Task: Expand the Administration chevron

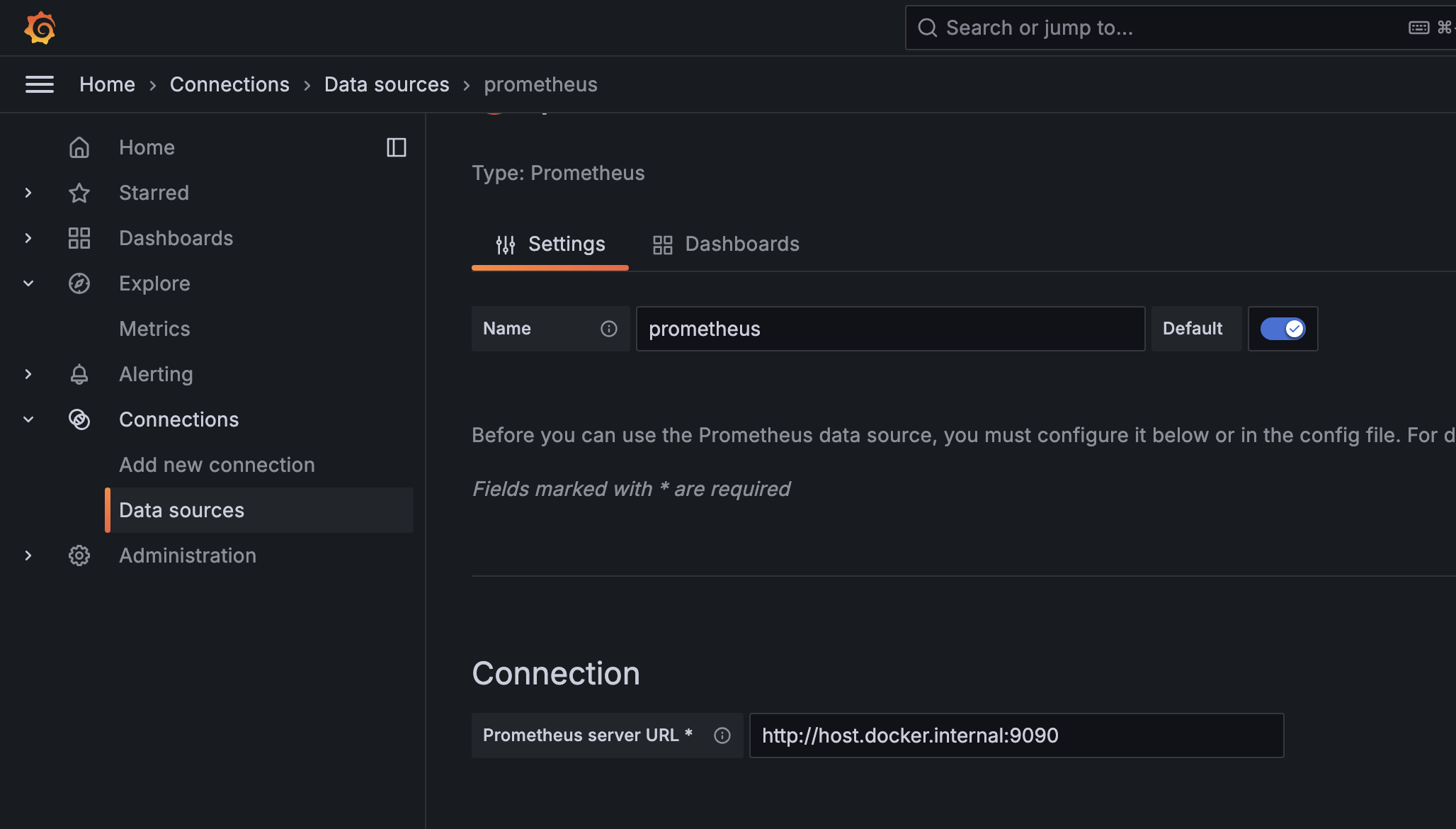Action: point(28,556)
